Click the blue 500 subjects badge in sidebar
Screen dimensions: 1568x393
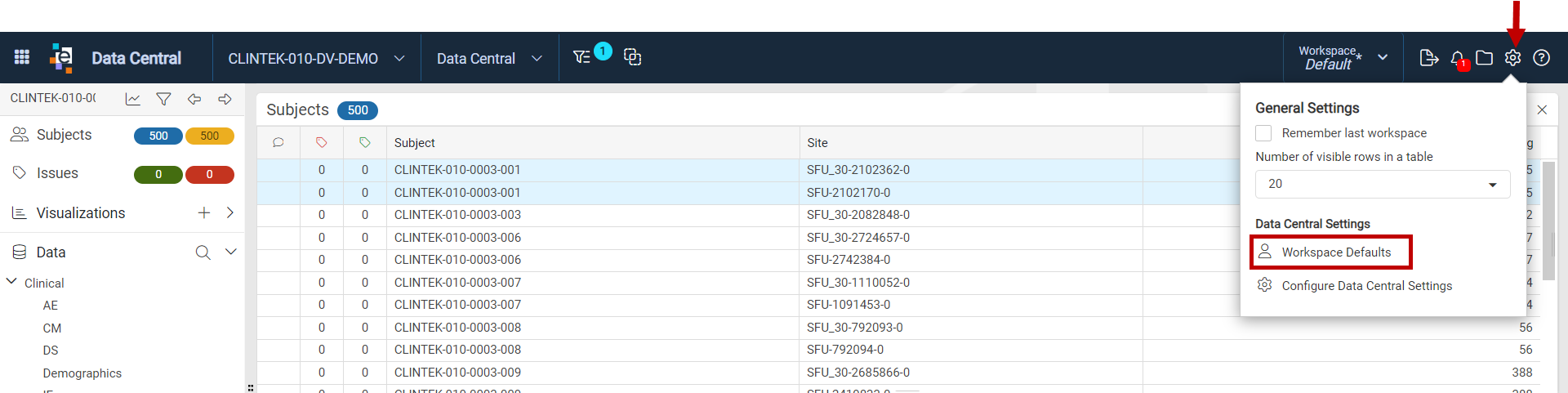coord(158,136)
